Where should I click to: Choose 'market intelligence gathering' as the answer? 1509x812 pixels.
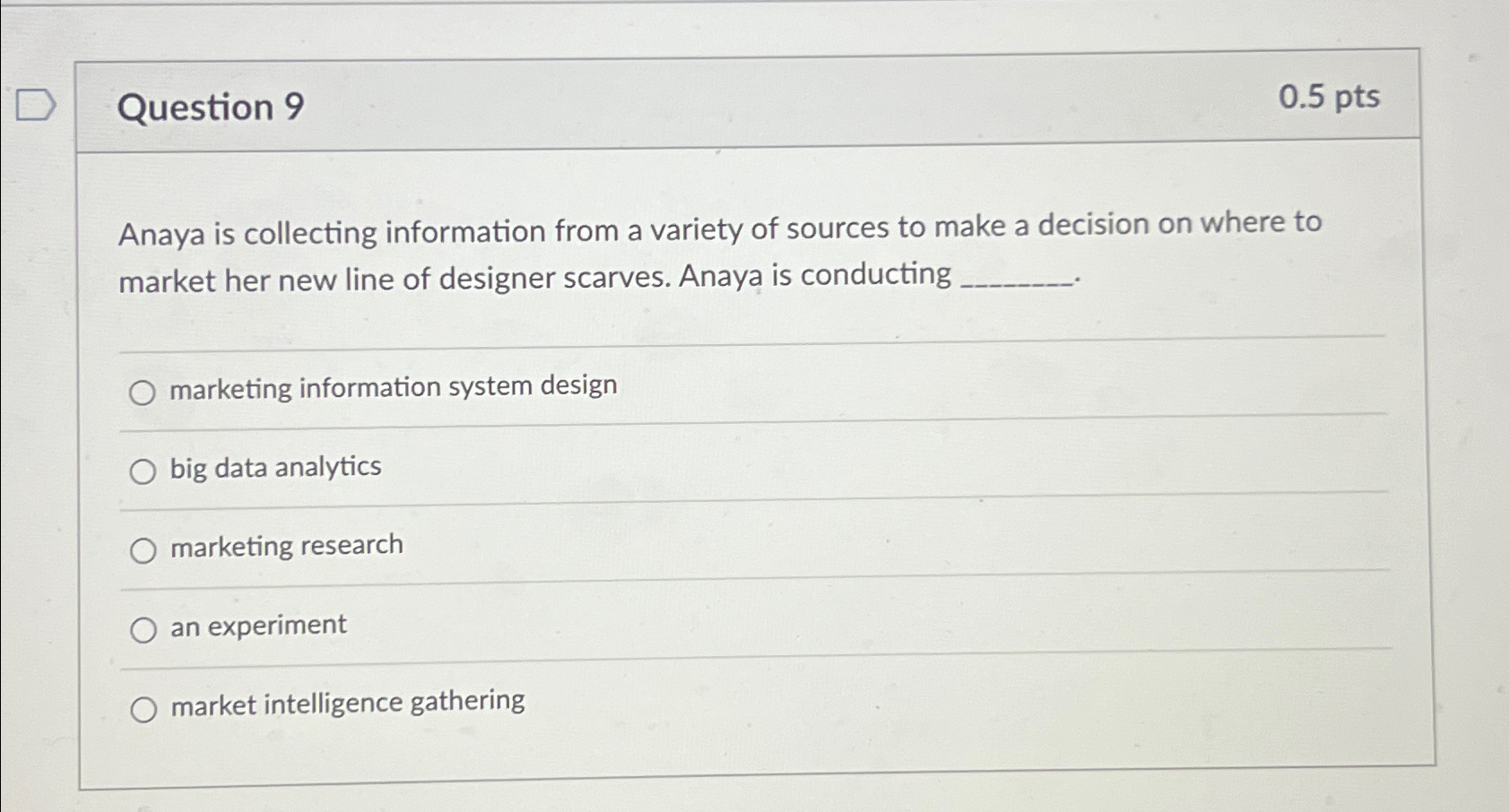143,707
